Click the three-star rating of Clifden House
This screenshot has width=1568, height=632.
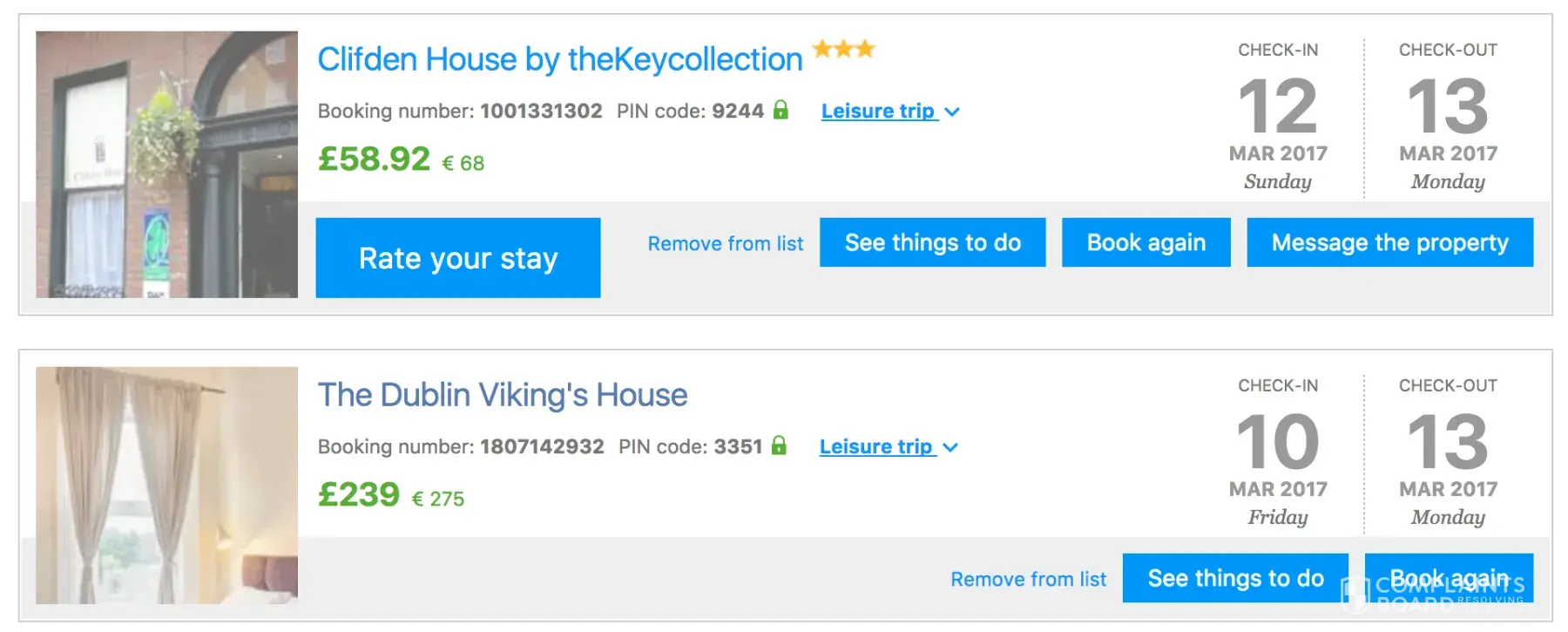coord(843,49)
